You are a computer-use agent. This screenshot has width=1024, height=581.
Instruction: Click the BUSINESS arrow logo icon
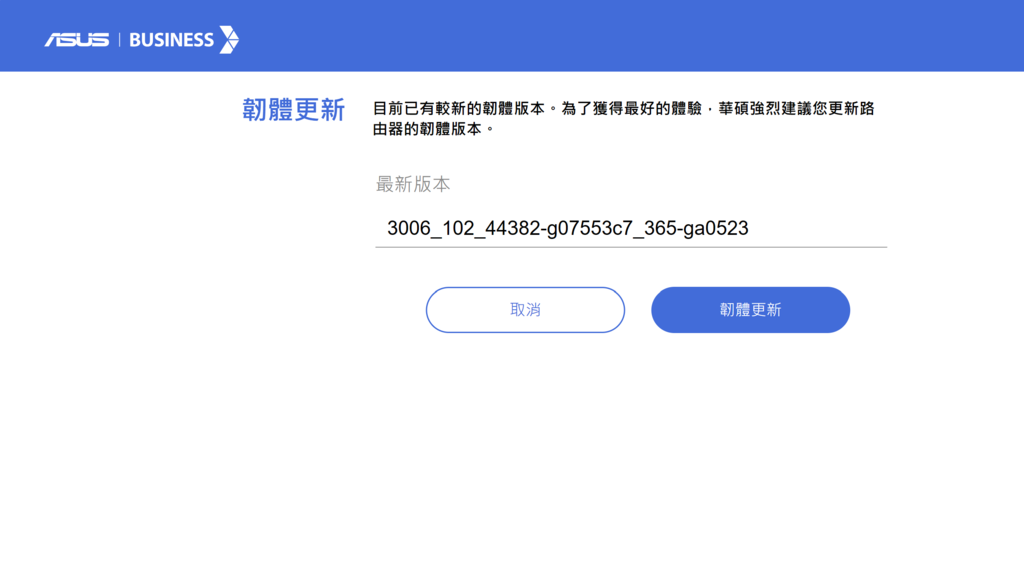click(x=229, y=40)
